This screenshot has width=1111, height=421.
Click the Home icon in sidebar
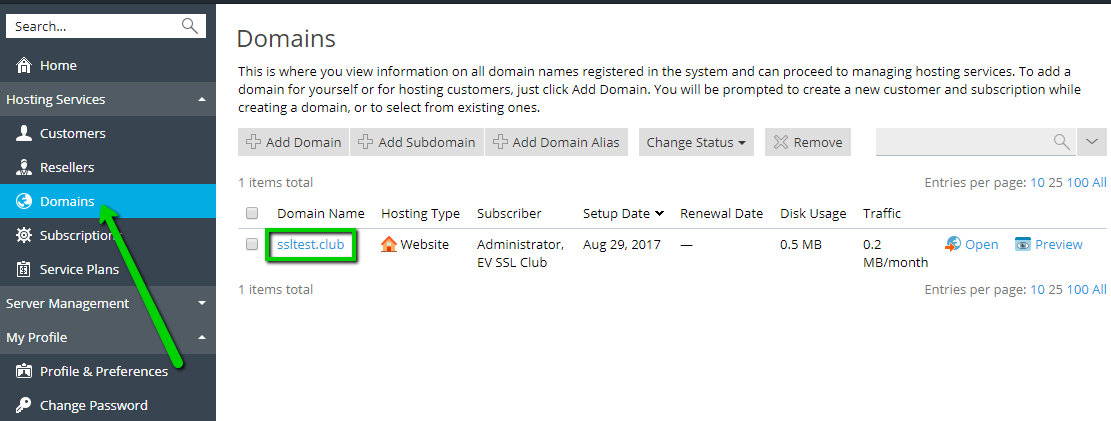point(24,66)
